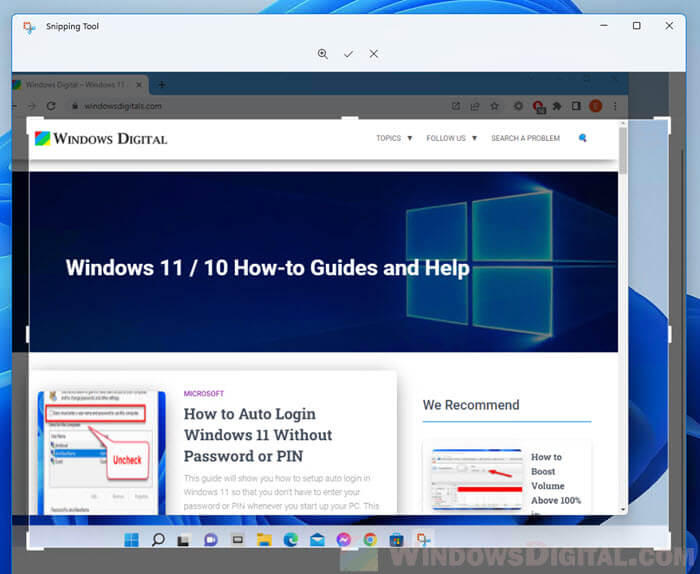700x574 pixels.
Task: Click the website search magnifier icon
Action: 583,138
